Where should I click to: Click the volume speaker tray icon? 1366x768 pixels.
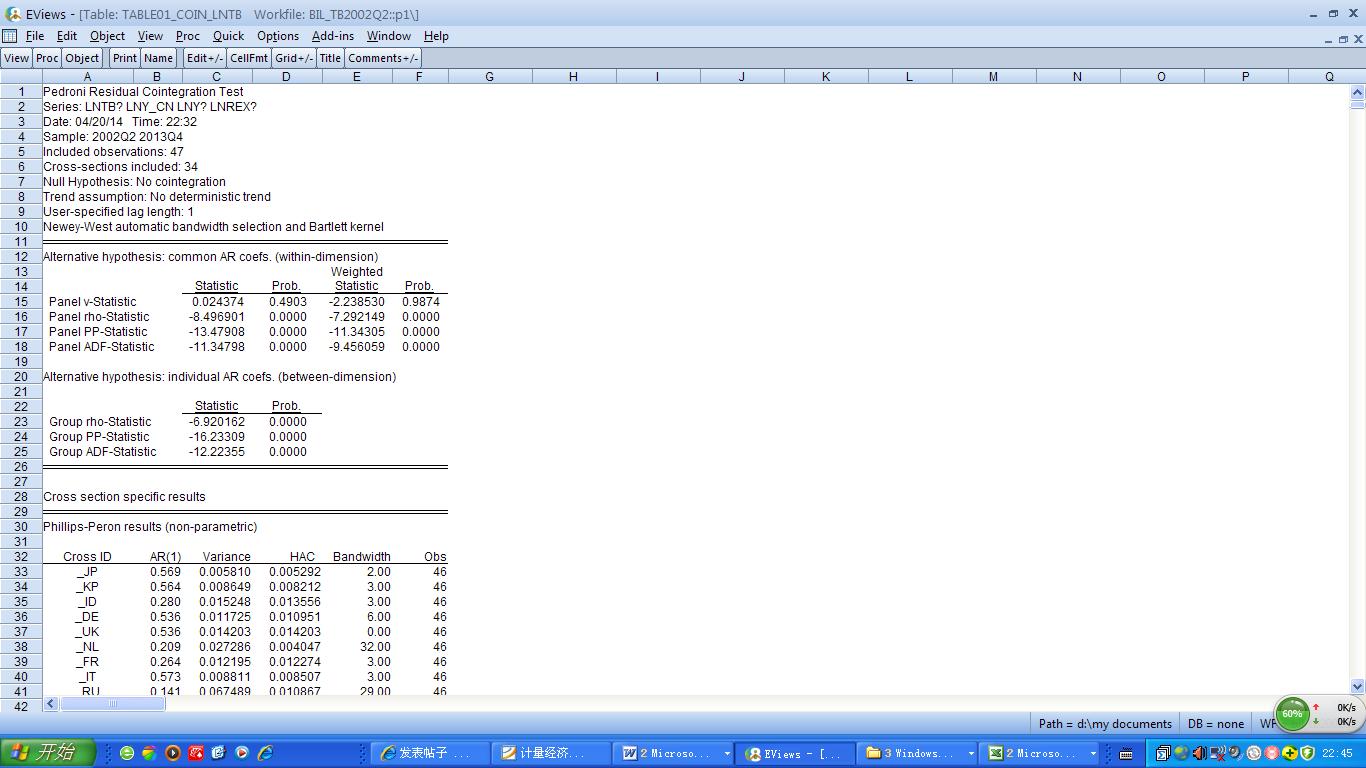pos(1199,753)
